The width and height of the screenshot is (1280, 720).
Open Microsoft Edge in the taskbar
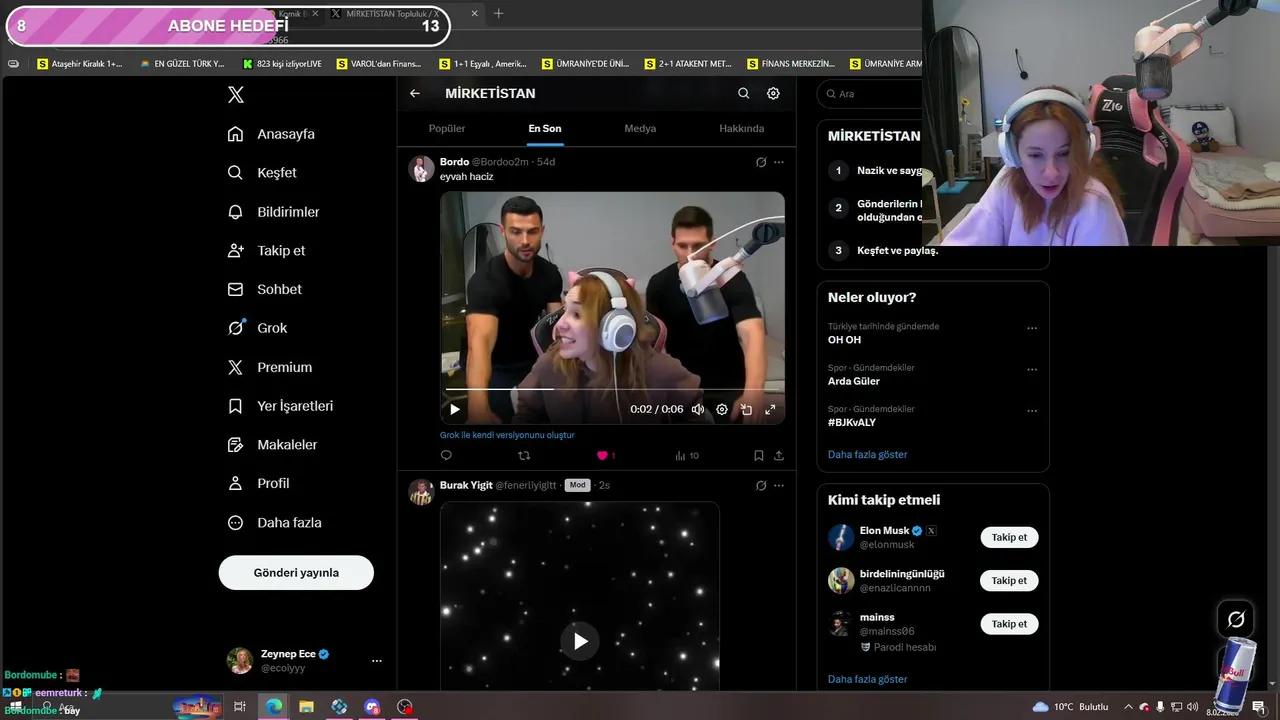point(273,706)
